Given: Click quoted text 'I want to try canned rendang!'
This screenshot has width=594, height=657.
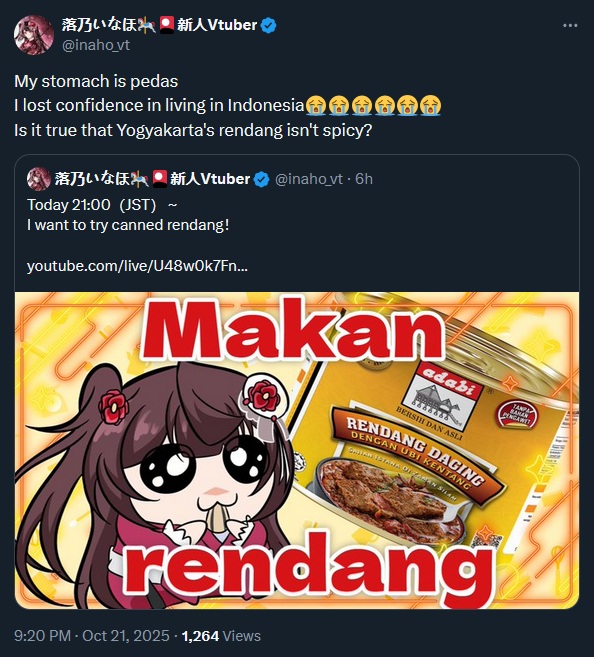Looking at the screenshot, I should click(128, 225).
